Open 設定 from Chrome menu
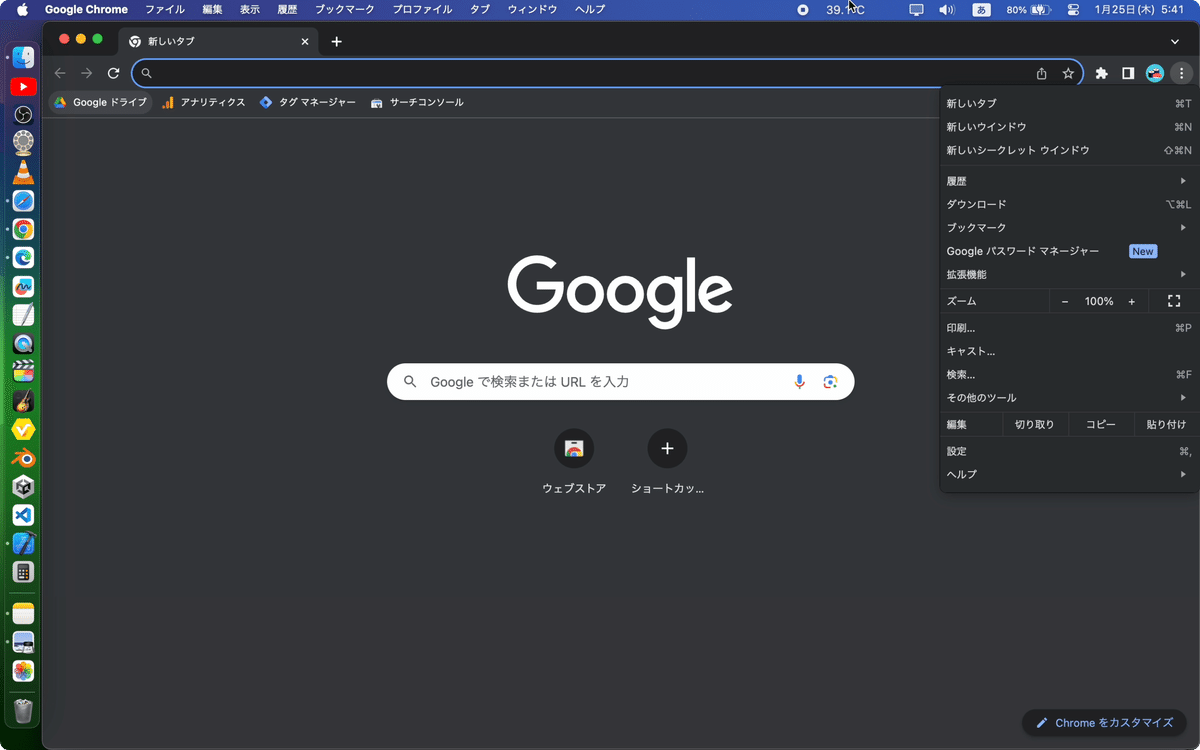This screenshot has width=1200, height=750. 1069,451
